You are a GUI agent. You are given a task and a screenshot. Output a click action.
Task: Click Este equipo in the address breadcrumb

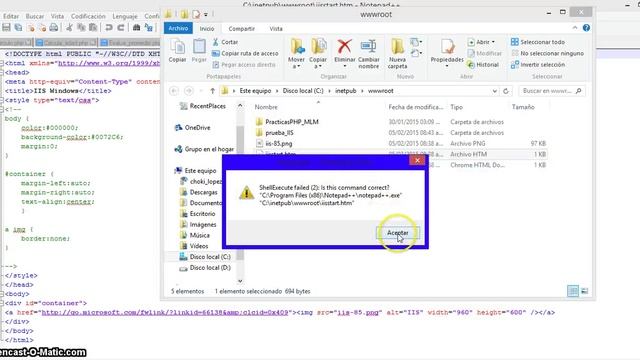[x=255, y=91]
